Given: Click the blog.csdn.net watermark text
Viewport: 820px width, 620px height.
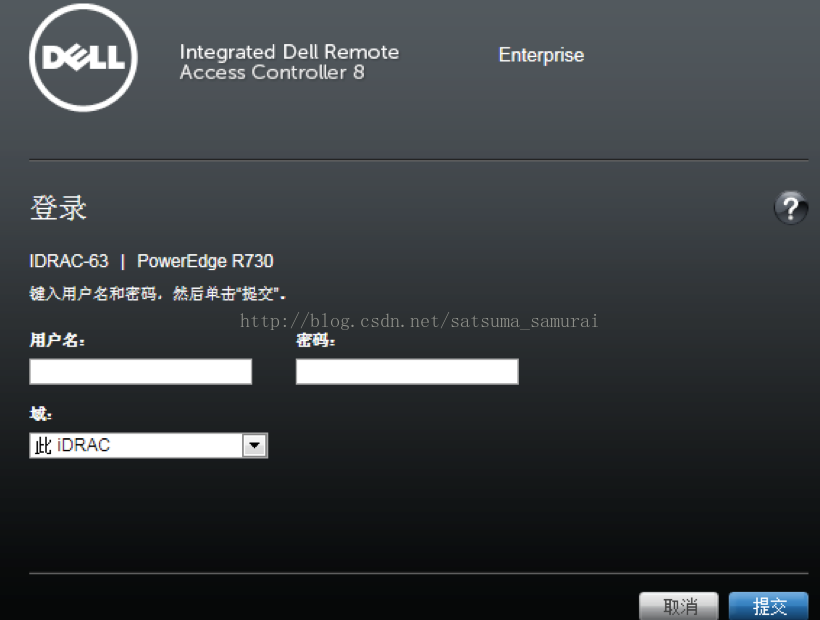Looking at the screenshot, I should [x=419, y=320].
